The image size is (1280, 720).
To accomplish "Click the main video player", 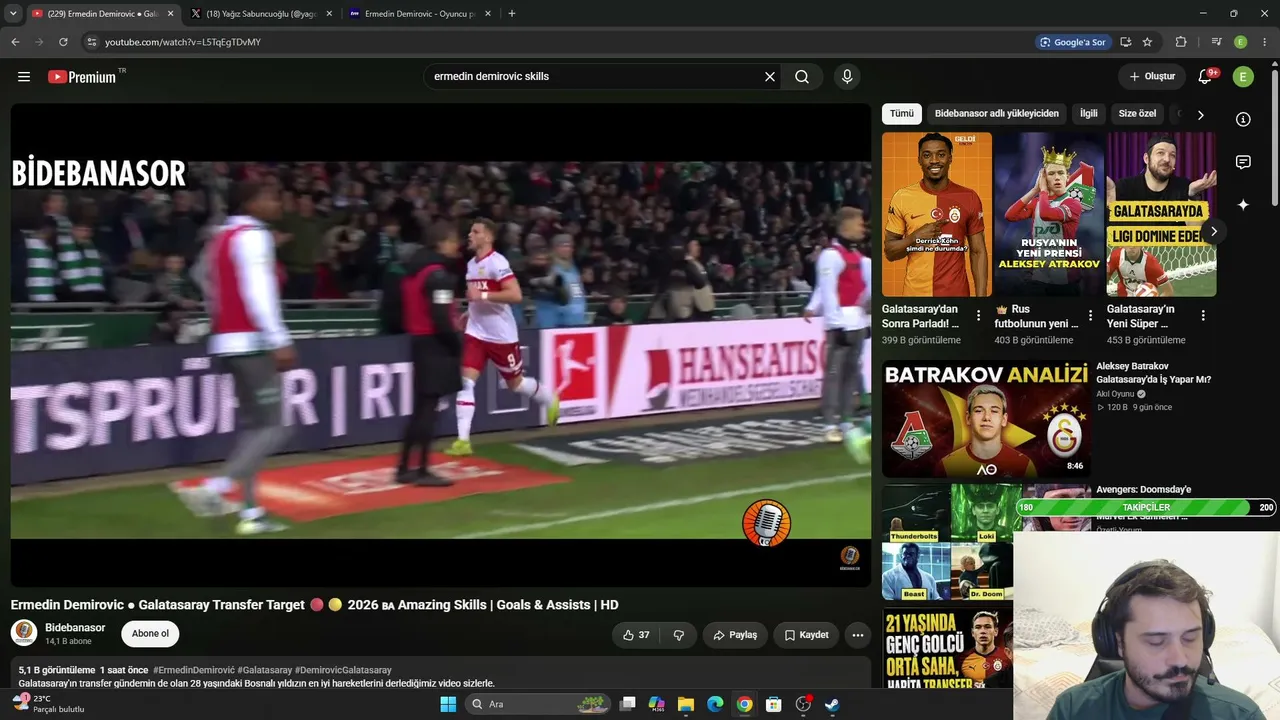I will pyautogui.click(x=441, y=345).
